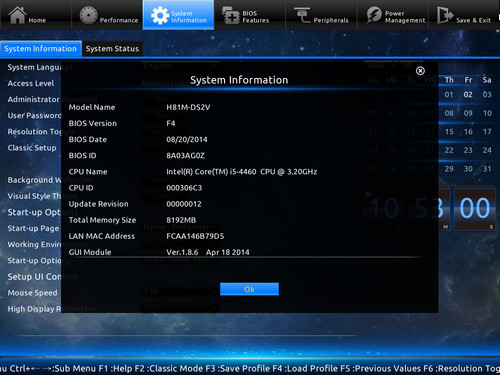Screen dimensions: 500x375
Task: Select the System Information gear icon
Action: click(x=160, y=16)
